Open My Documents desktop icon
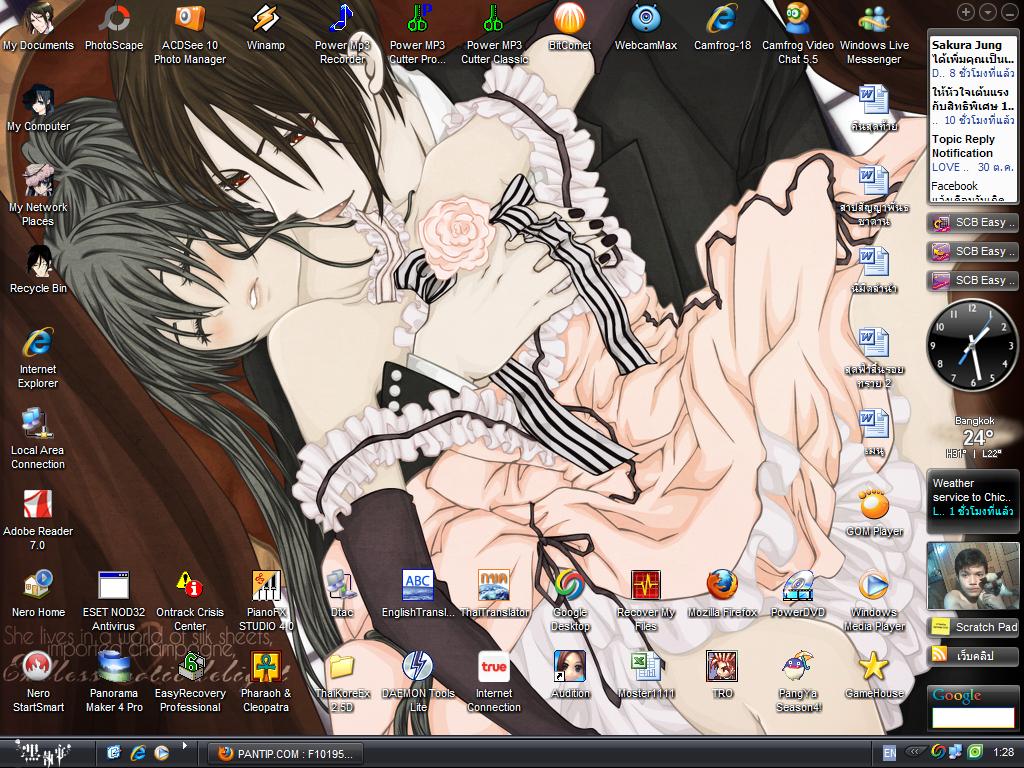The height and width of the screenshot is (768, 1024). (x=38, y=27)
